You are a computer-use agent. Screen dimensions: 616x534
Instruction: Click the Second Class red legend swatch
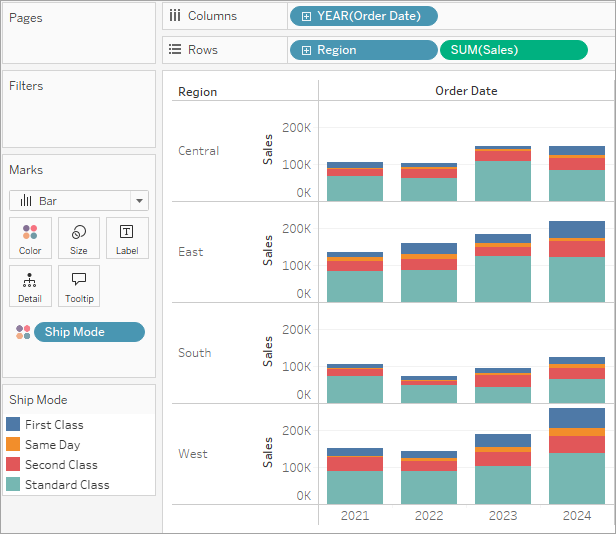point(13,464)
